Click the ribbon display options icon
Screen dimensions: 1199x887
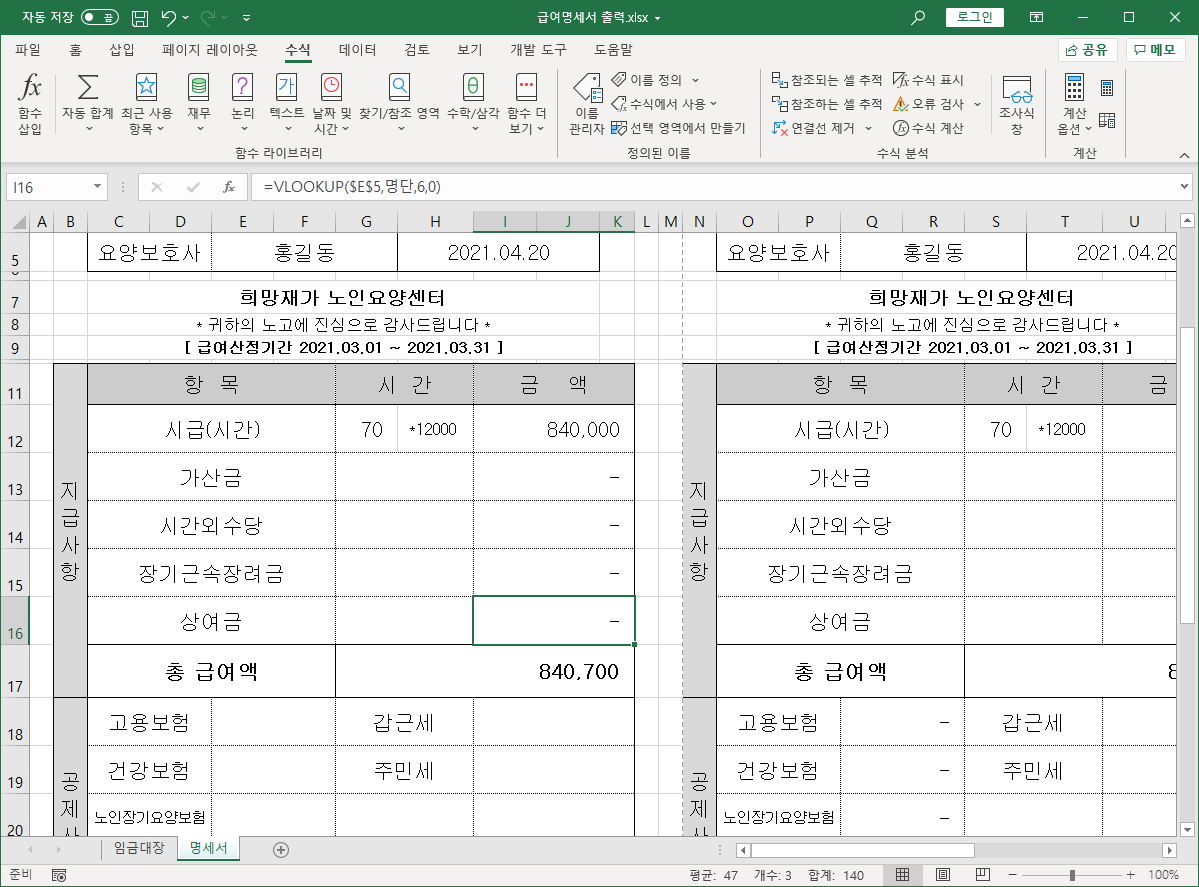(1036, 17)
